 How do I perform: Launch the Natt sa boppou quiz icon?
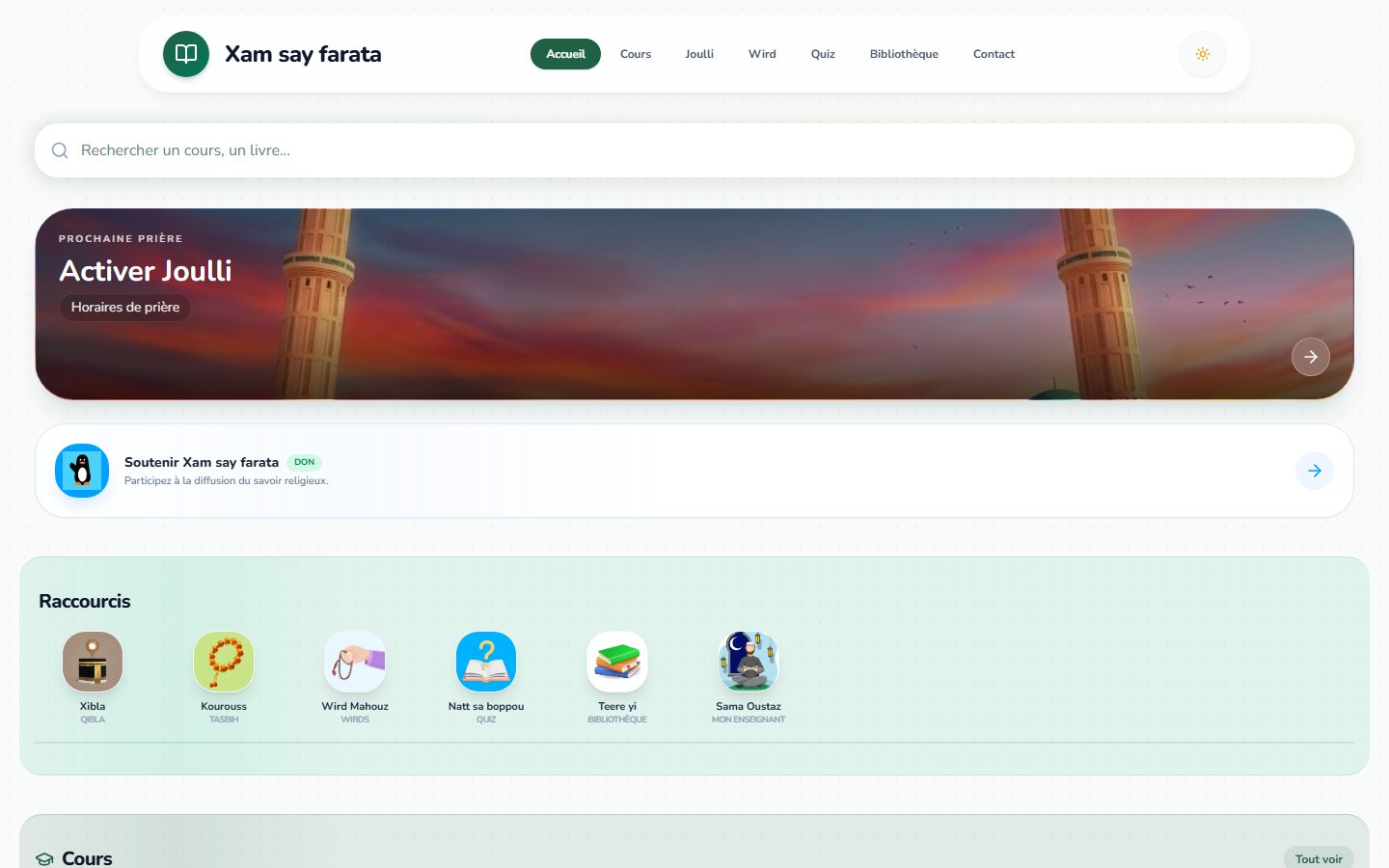486,662
